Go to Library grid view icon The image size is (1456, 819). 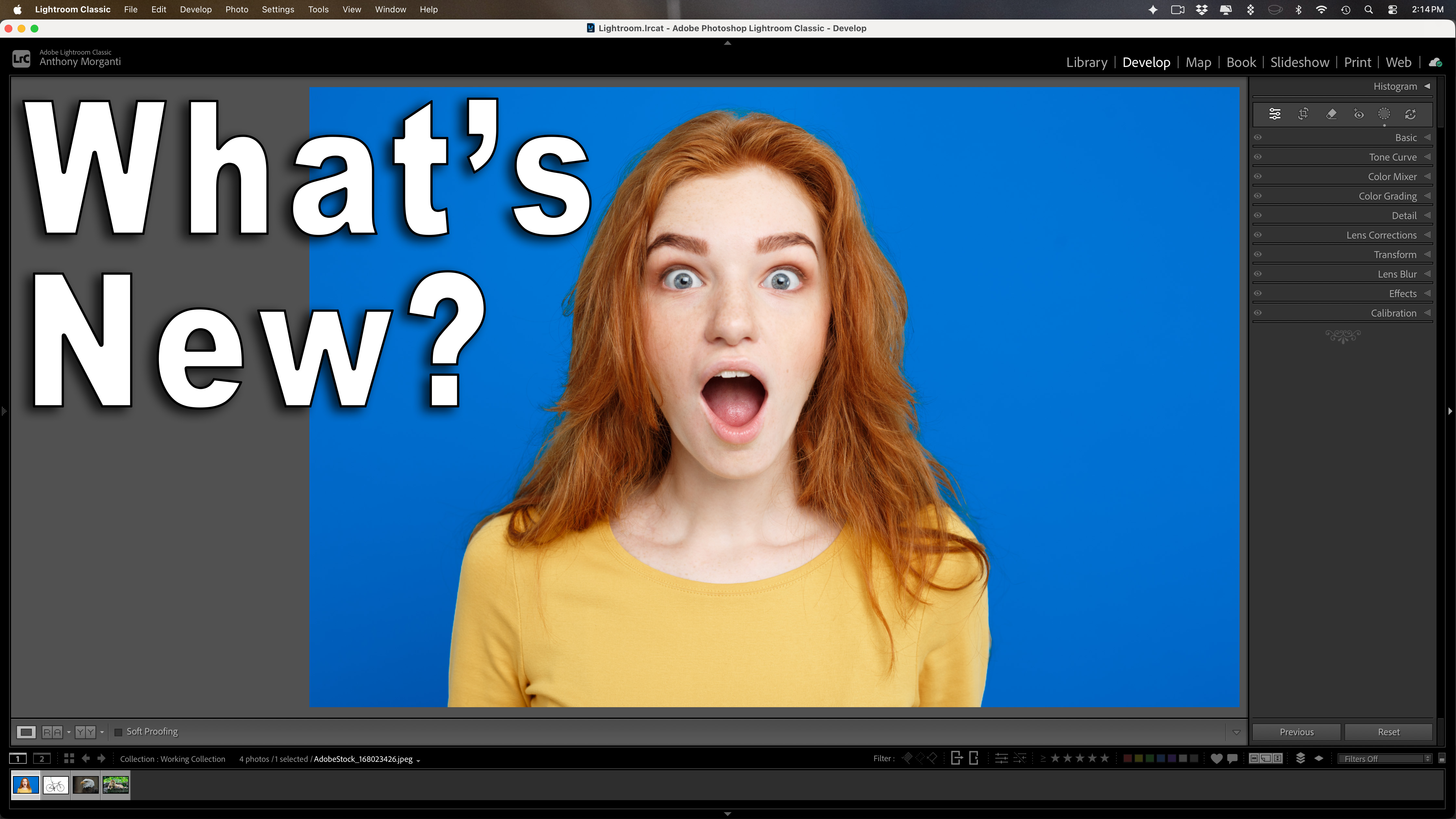[69, 759]
